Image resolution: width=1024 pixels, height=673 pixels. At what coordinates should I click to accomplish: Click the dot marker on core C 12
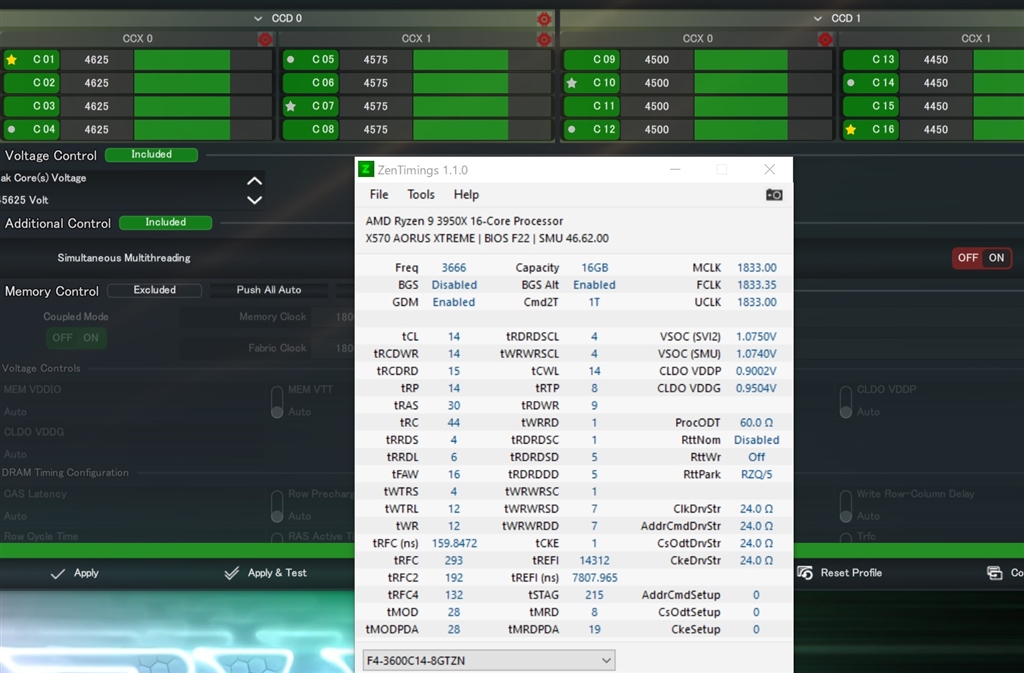pos(571,129)
